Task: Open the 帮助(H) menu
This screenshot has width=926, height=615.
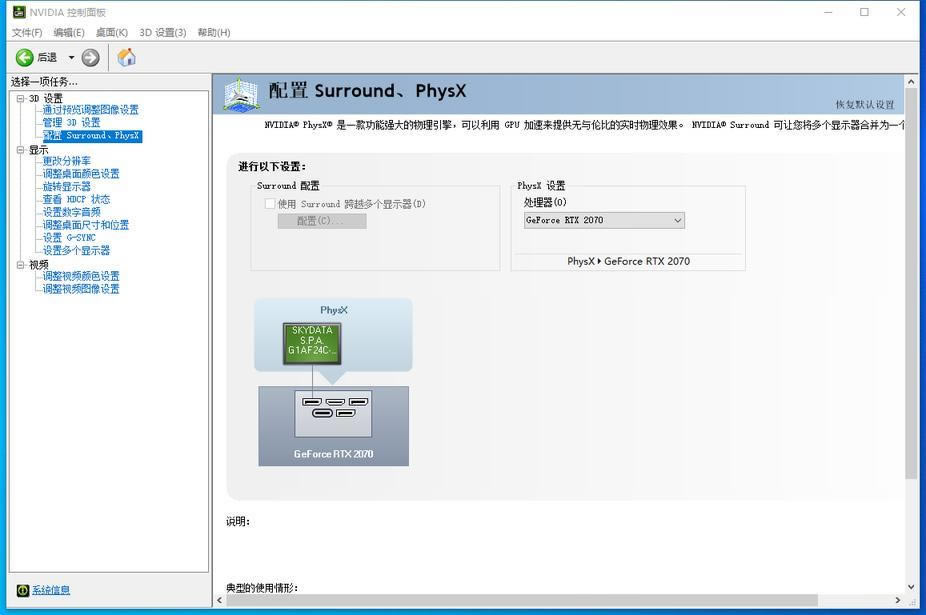Action: pos(214,32)
